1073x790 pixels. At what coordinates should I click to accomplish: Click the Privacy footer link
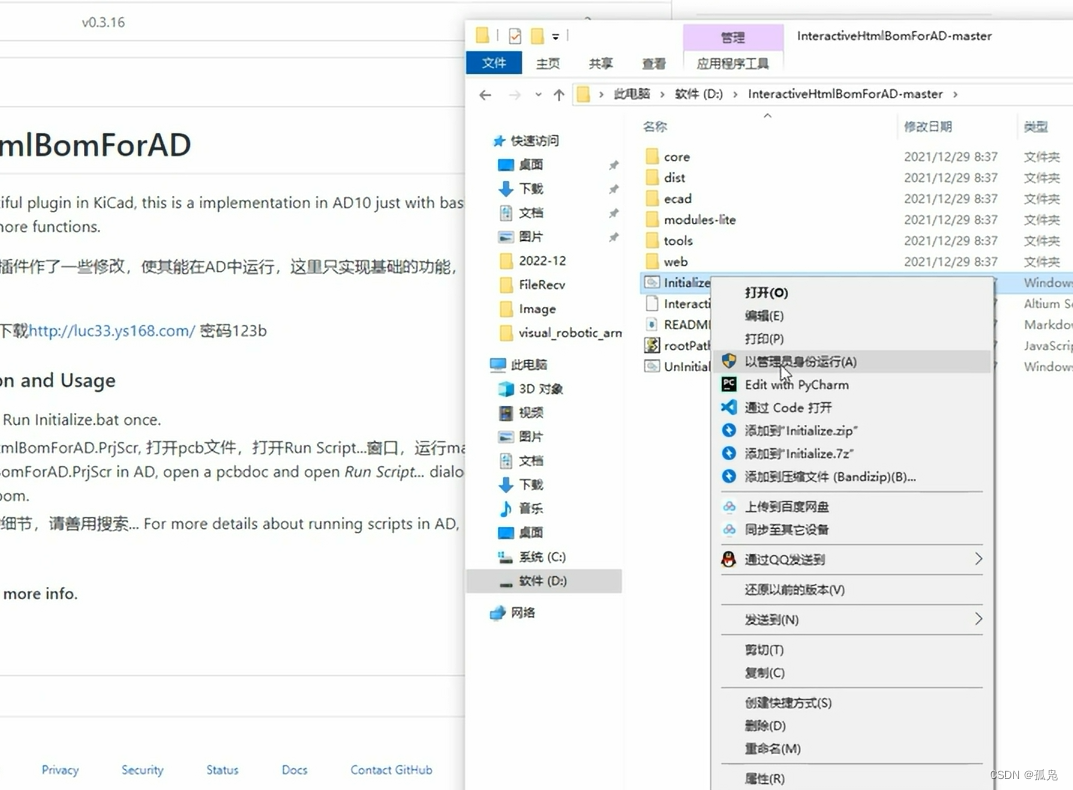pyautogui.click(x=60, y=770)
